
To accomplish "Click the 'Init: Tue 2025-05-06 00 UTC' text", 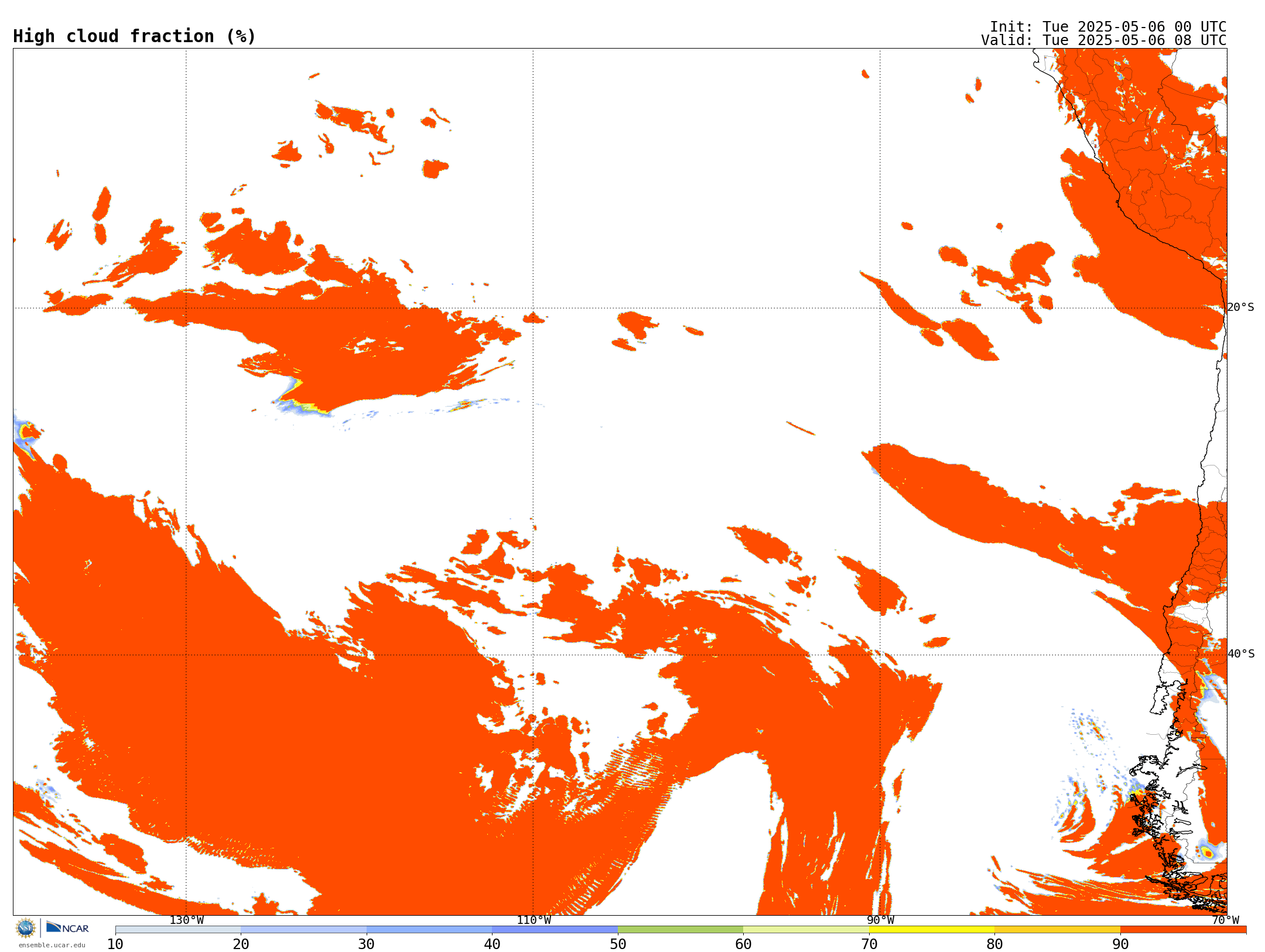I will (x=1108, y=27).
